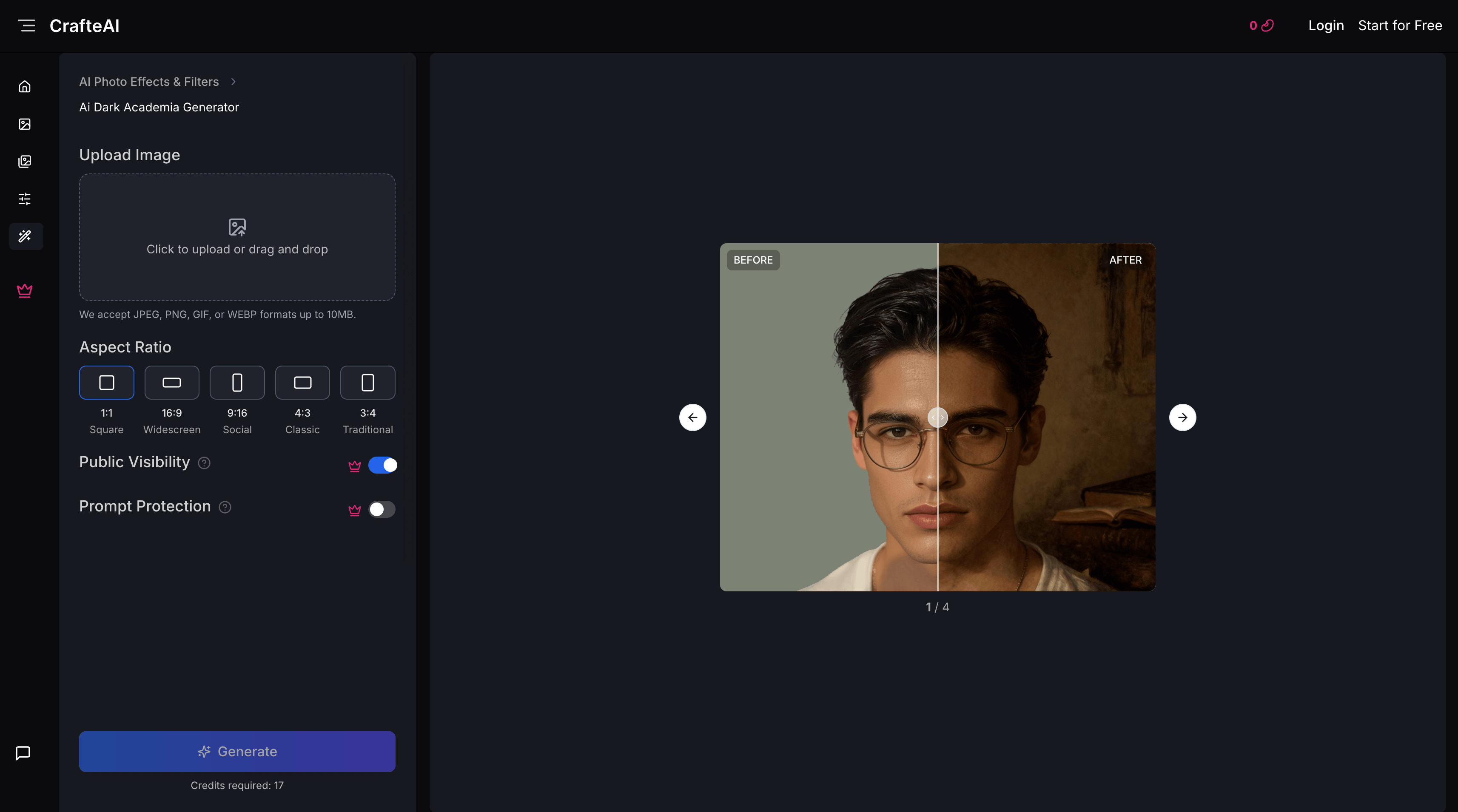Enable Prompt Protection toggle

[382, 509]
